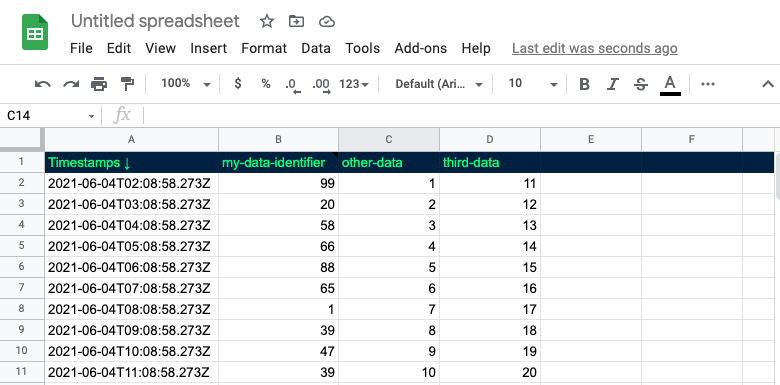This screenshot has width=780, height=385.
Task: Star the Untitled spreadsheet
Action: pyautogui.click(x=267, y=21)
